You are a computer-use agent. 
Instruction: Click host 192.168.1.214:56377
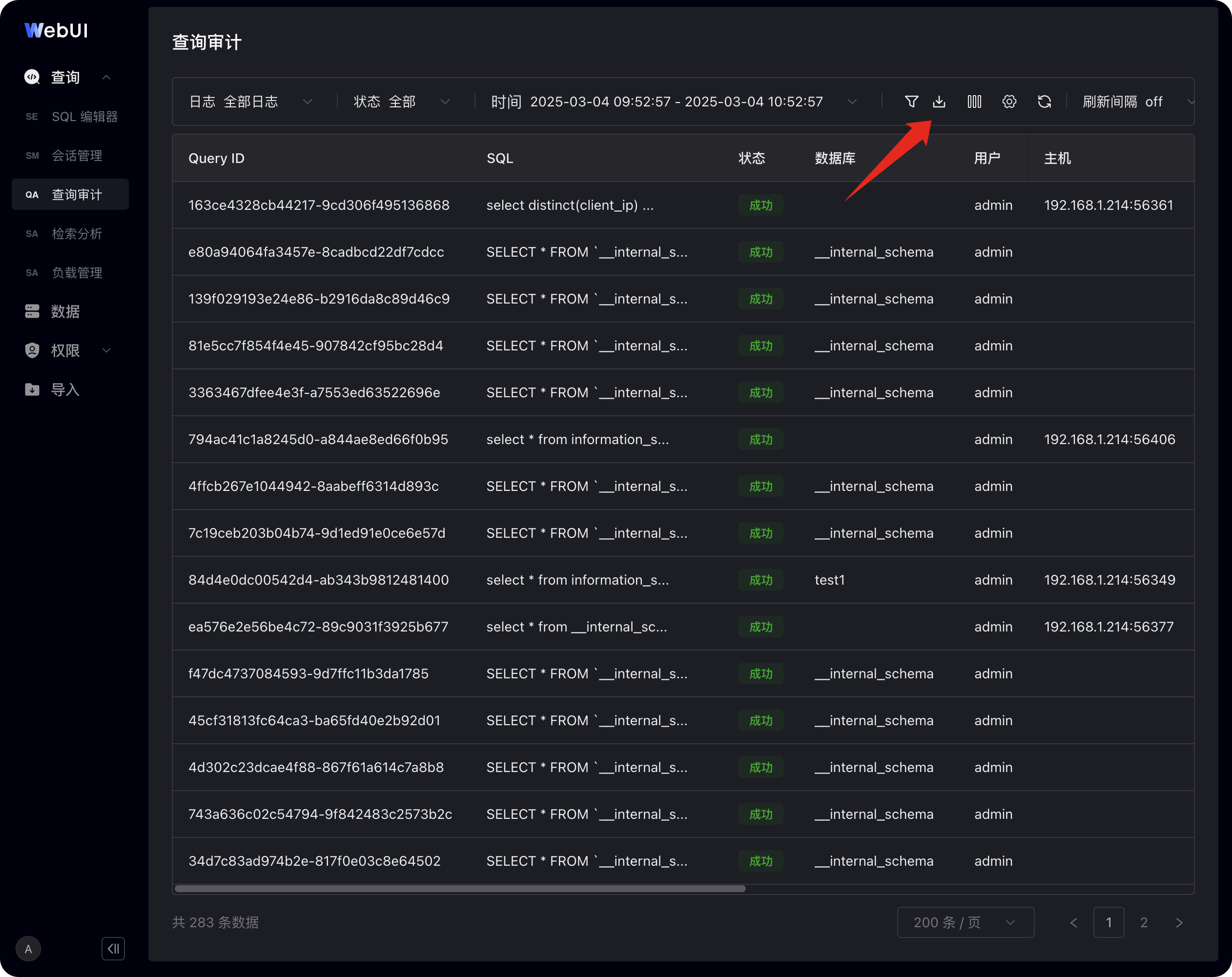[x=1109, y=627]
